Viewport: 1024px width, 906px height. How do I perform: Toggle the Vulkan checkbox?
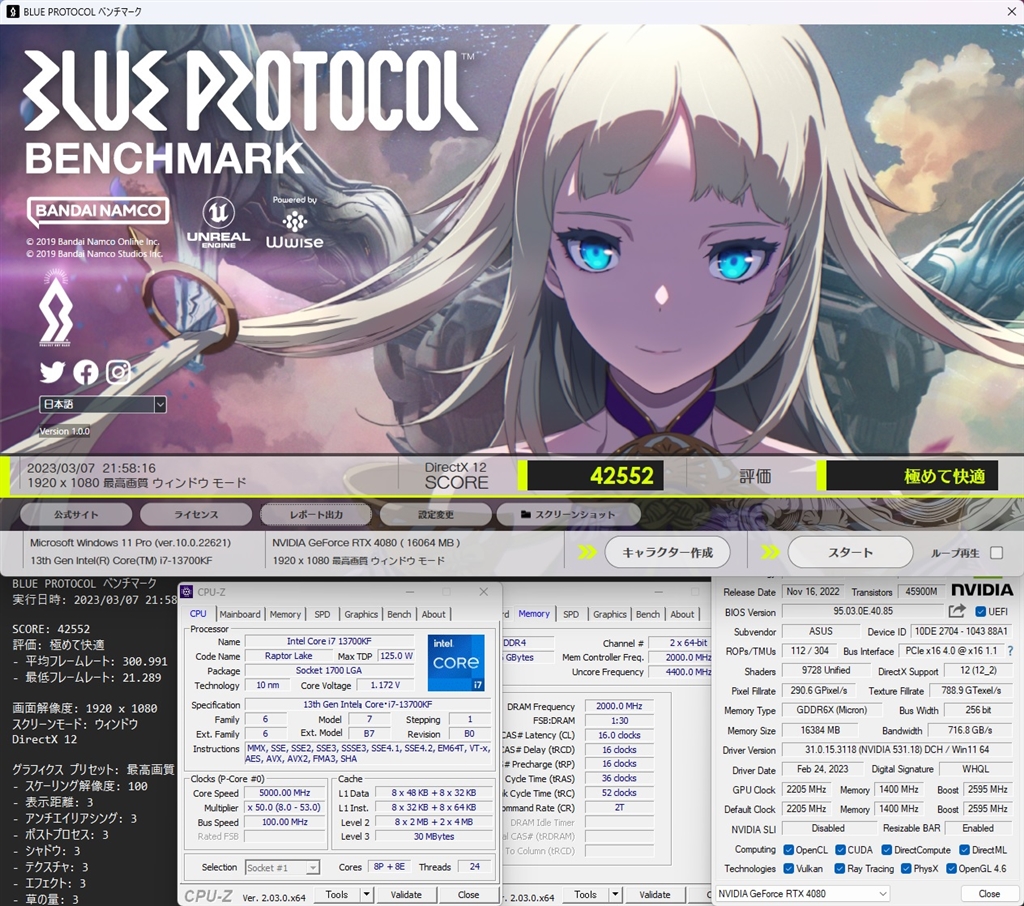pos(788,869)
